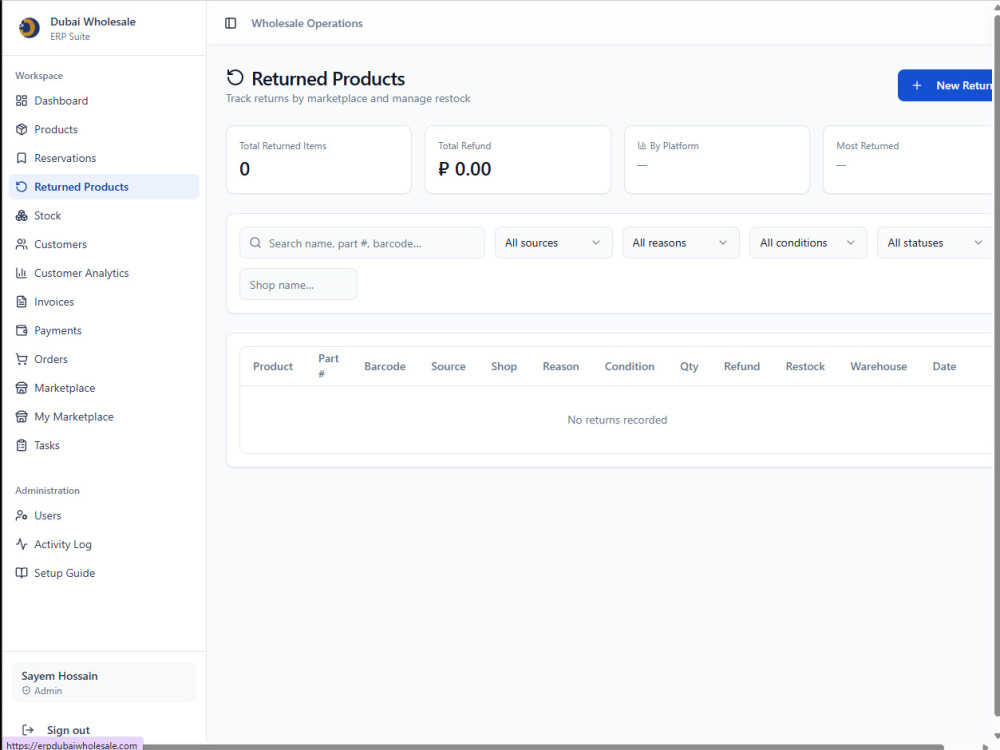Click the Payments wallet icon

tap(22, 330)
